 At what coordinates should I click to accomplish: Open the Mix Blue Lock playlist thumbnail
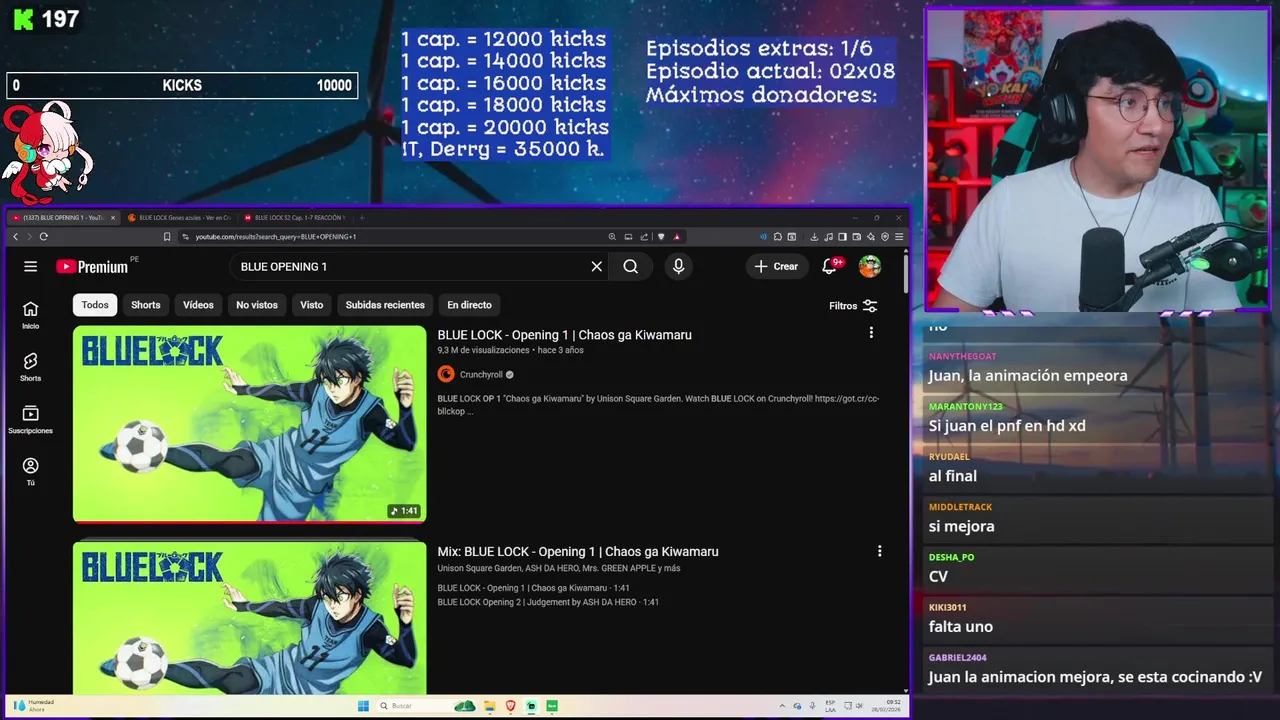pyautogui.click(x=249, y=618)
